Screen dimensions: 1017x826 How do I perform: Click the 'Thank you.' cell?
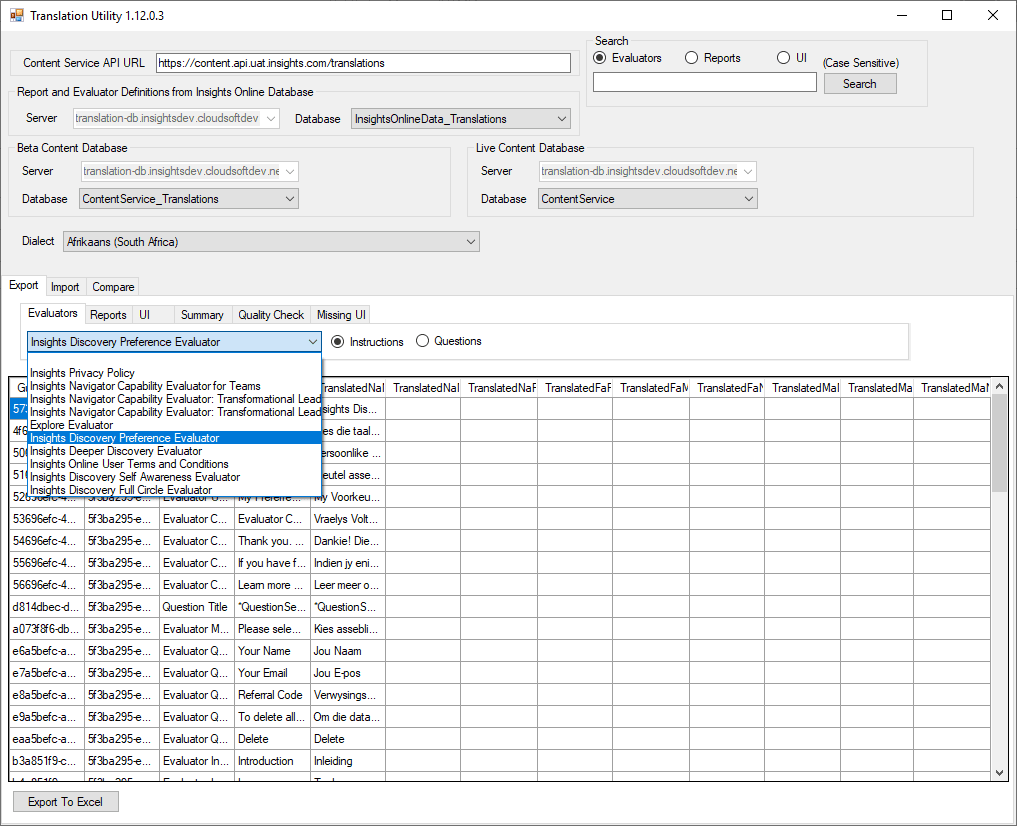272,541
